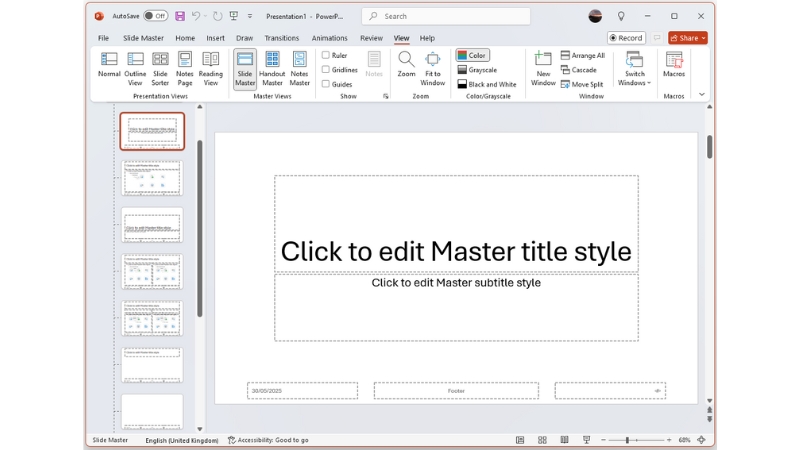Arrange All windows
800x450 pixels.
583,55
